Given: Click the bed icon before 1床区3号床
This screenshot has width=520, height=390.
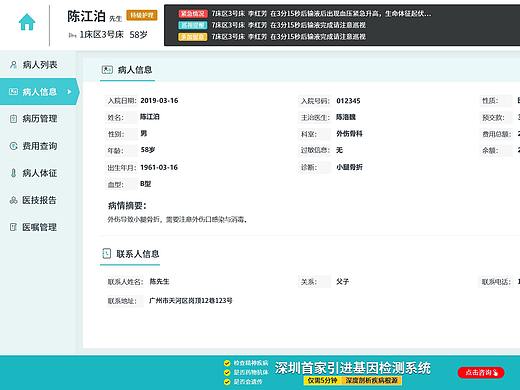Looking at the screenshot, I should [x=72, y=35].
